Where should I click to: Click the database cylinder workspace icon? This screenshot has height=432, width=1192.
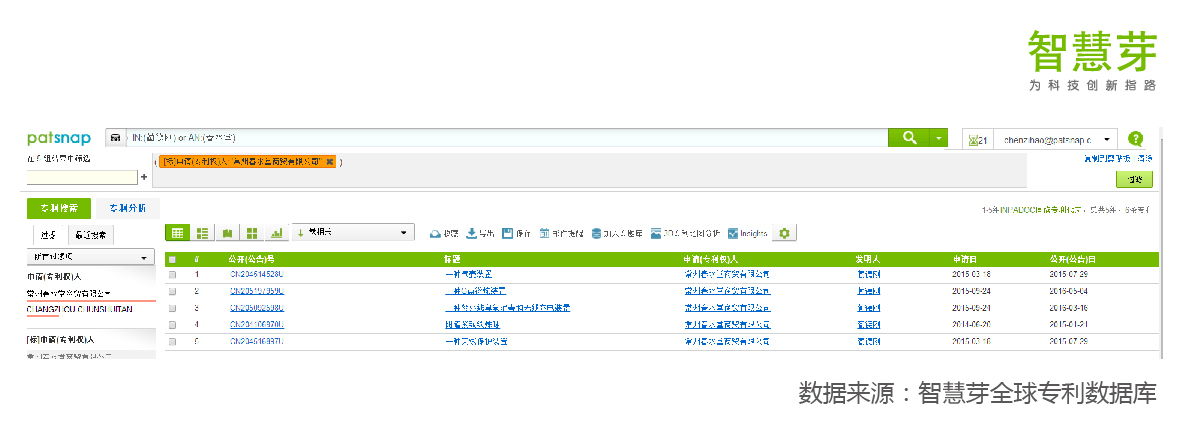pyautogui.click(x=596, y=233)
